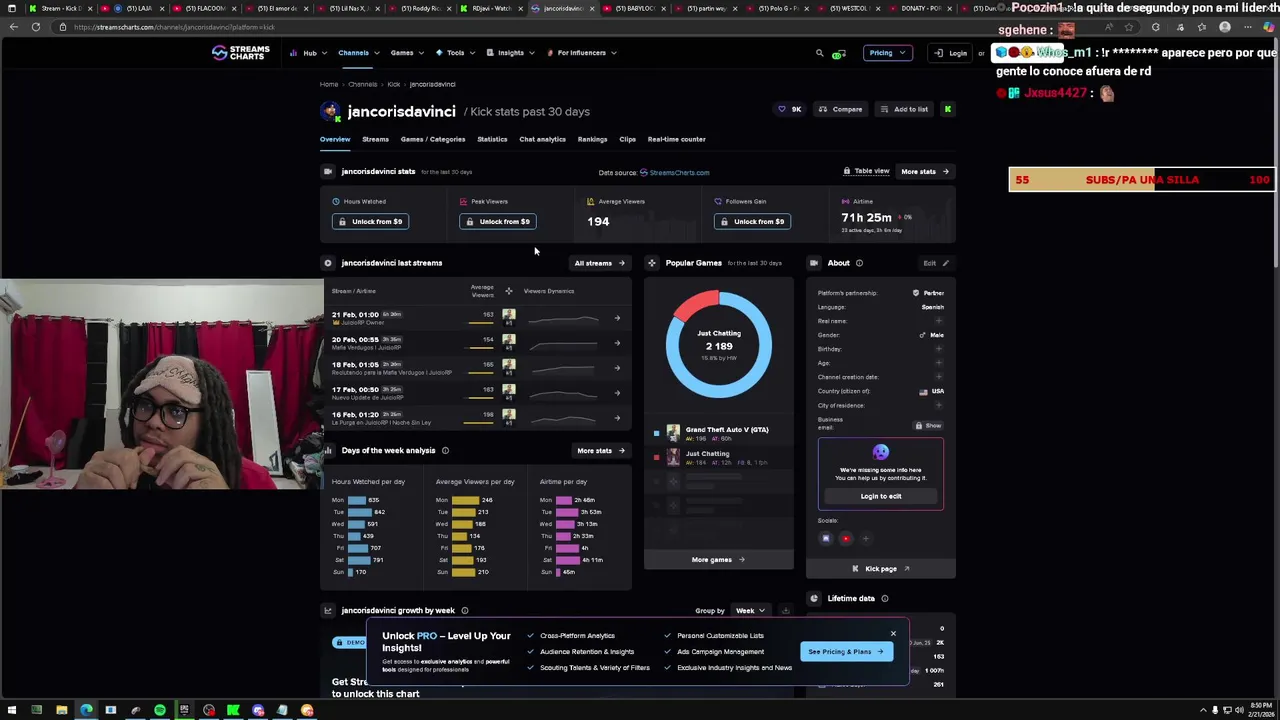The width and height of the screenshot is (1280, 720).
Task: Toggle Grand Theft Auto V blue legend square
Action: (656, 433)
